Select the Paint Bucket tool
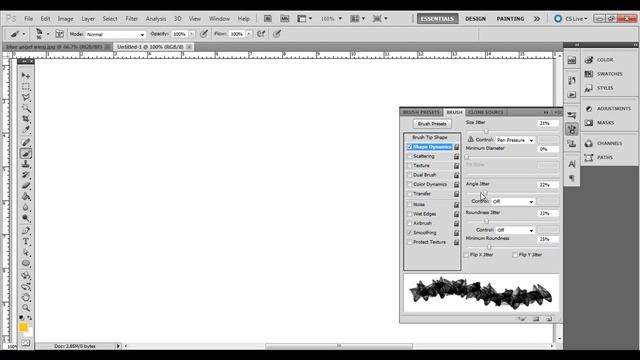The width and height of the screenshot is (640, 360). tap(26, 197)
